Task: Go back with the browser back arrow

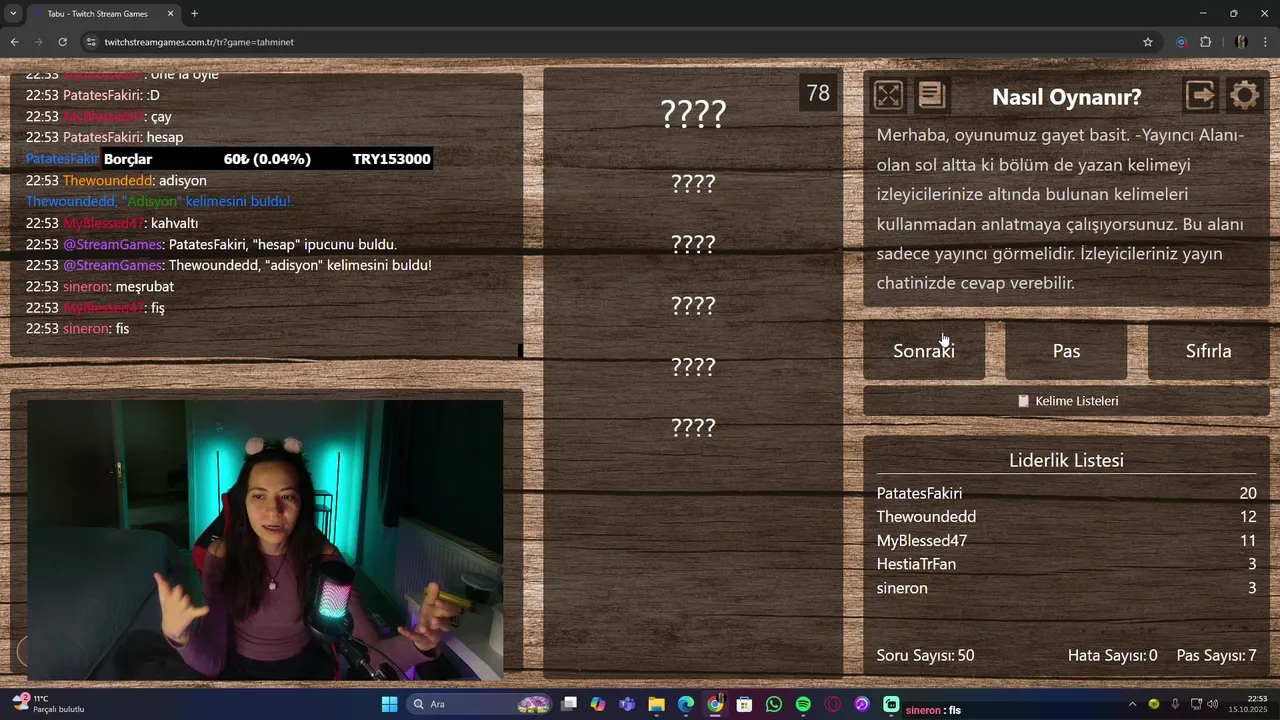Action: pos(14,42)
